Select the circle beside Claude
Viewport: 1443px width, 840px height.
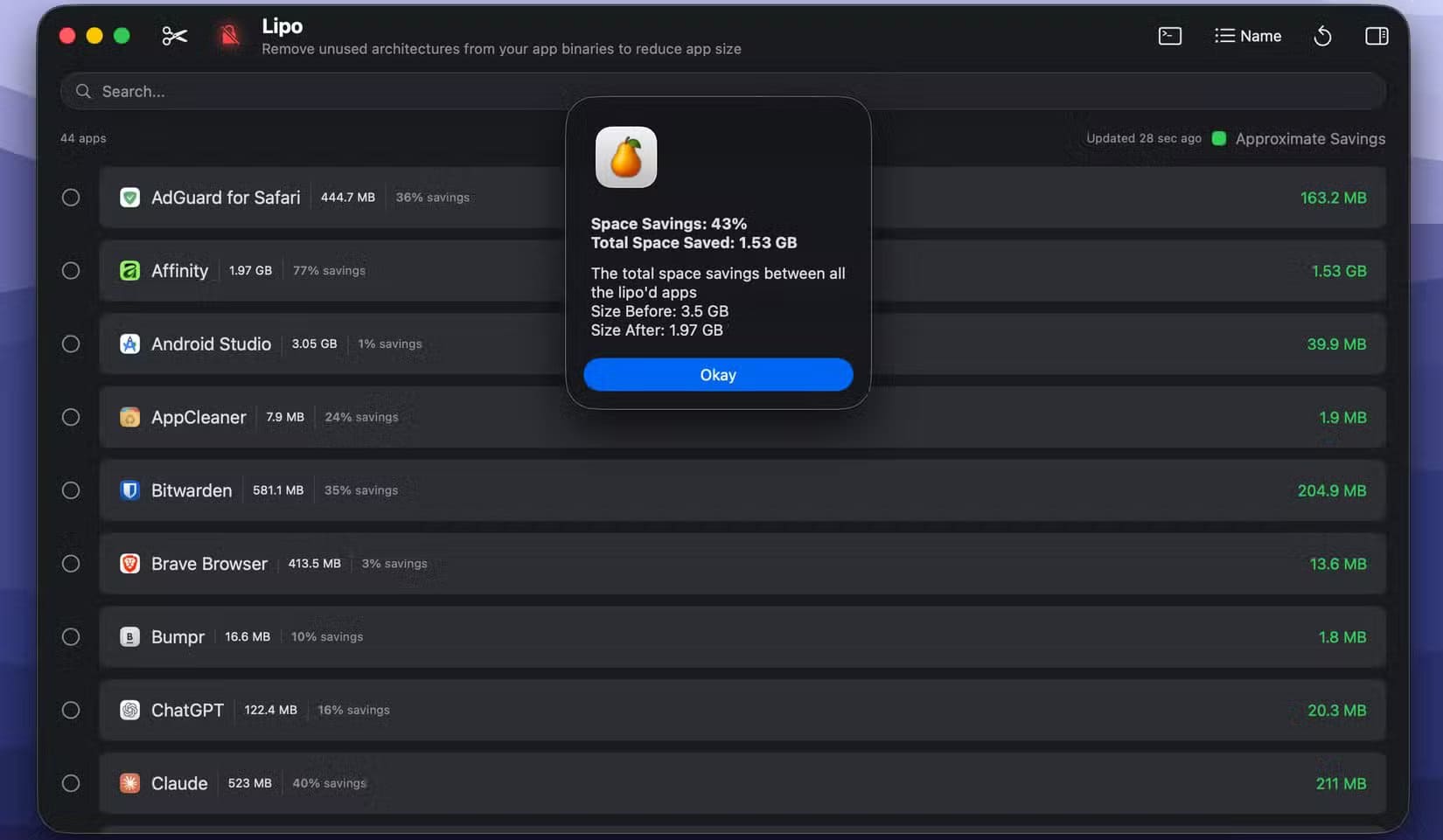point(71,783)
